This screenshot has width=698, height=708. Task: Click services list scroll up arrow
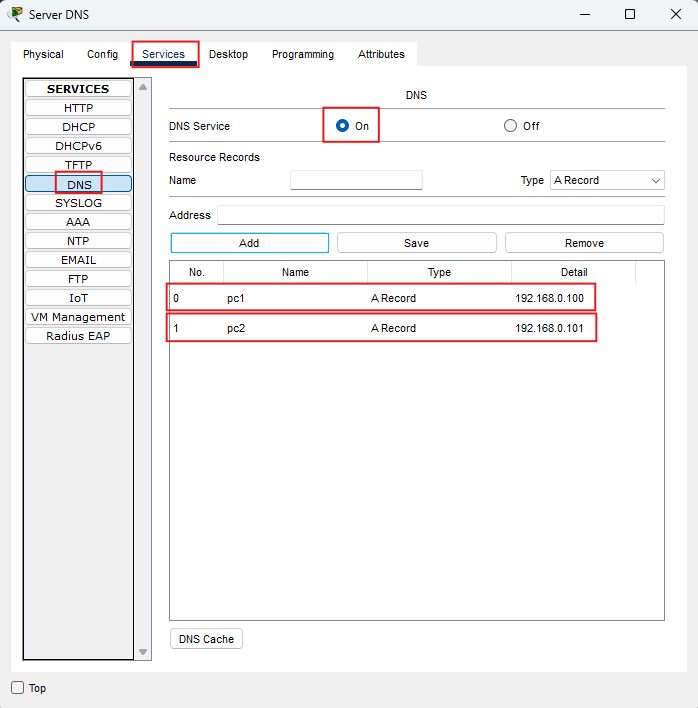(x=143, y=87)
